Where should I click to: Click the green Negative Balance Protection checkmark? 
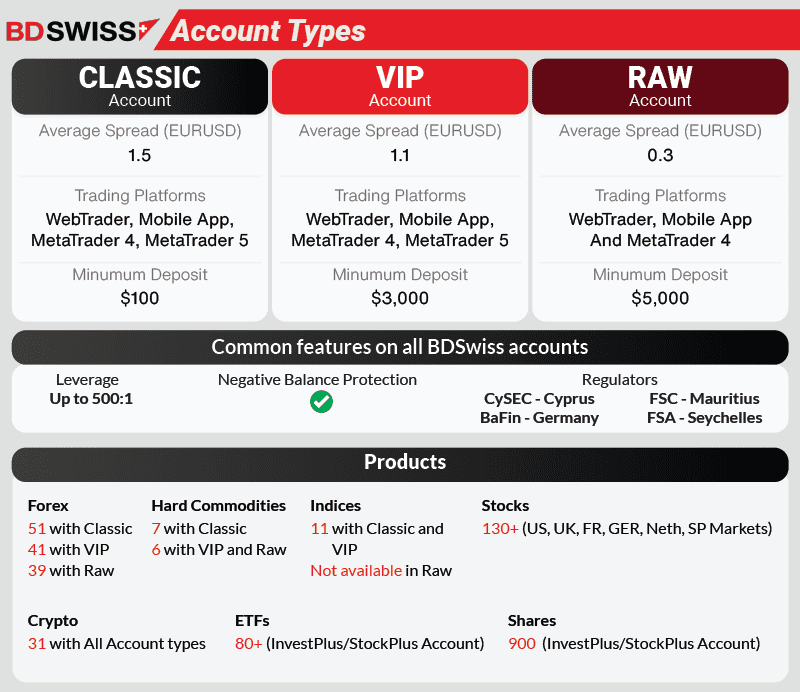click(x=321, y=402)
